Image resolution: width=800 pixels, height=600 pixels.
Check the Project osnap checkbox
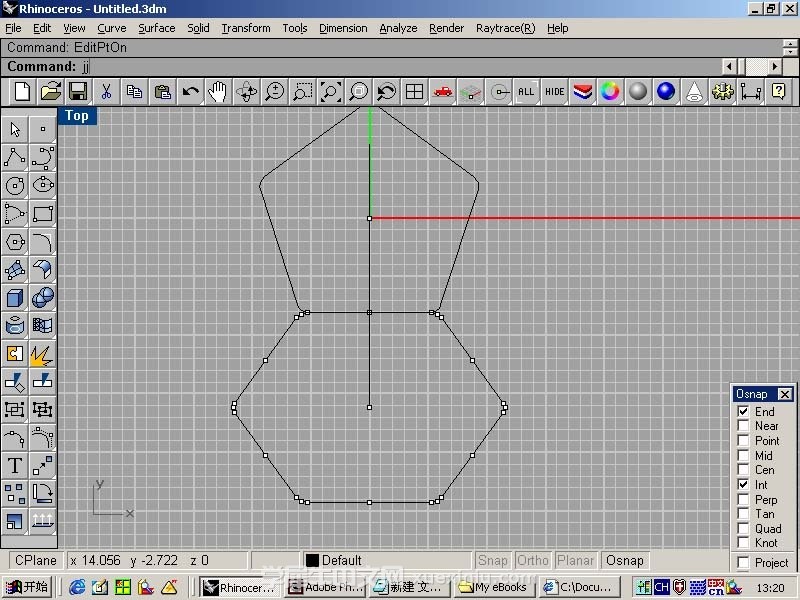point(743,562)
